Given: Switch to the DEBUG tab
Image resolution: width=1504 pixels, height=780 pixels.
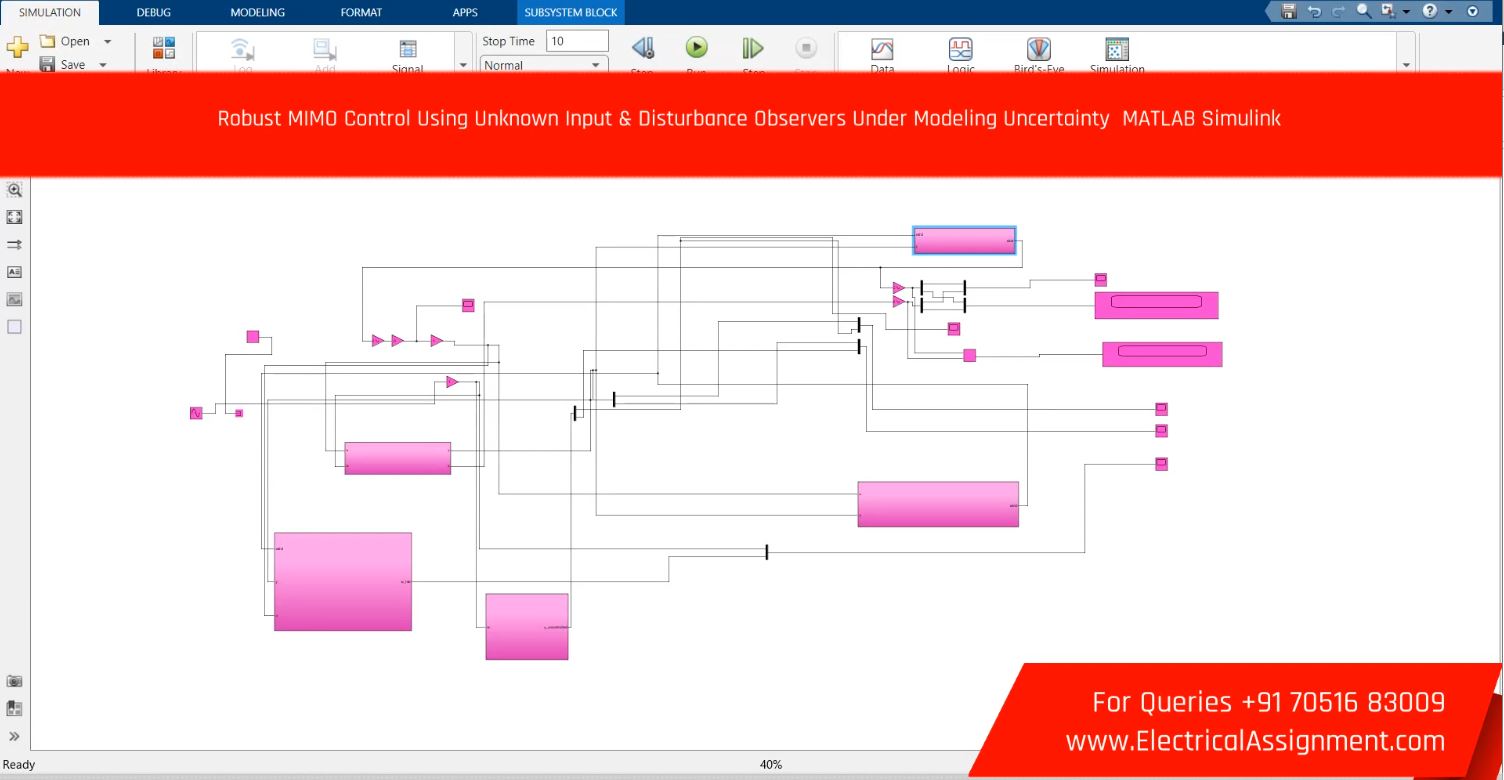Looking at the screenshot, I should [154, 13].
